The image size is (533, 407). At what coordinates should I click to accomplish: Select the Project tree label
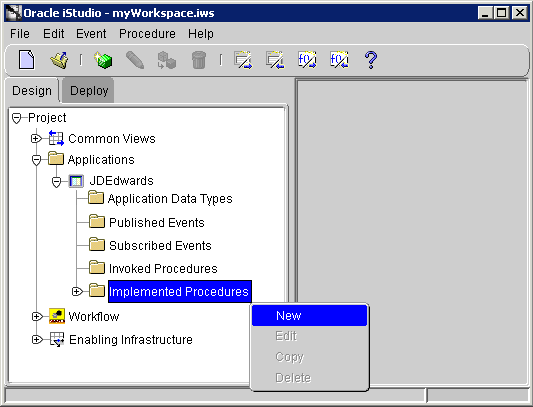point(47,118)
